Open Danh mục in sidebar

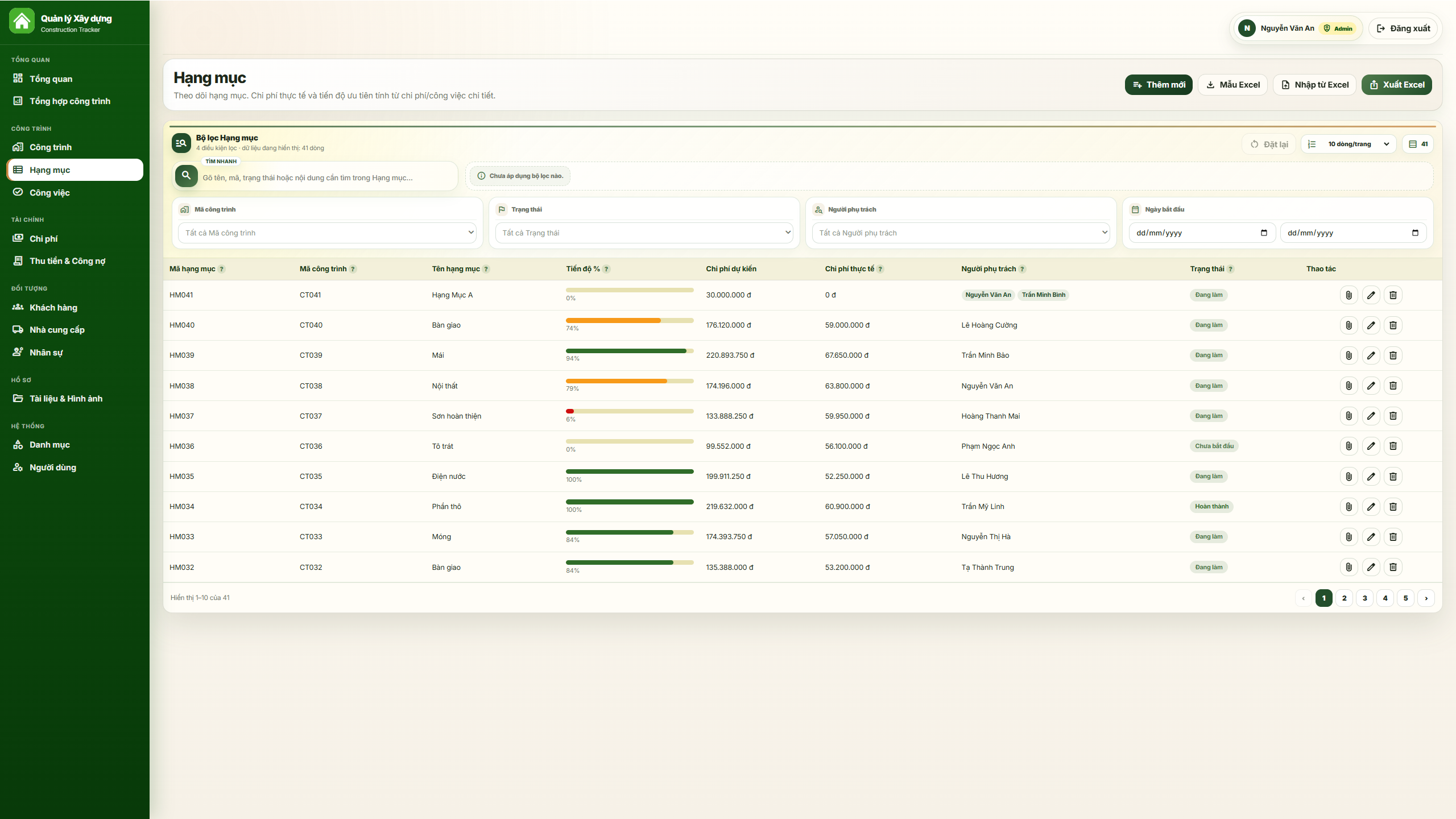pos(75,445)
